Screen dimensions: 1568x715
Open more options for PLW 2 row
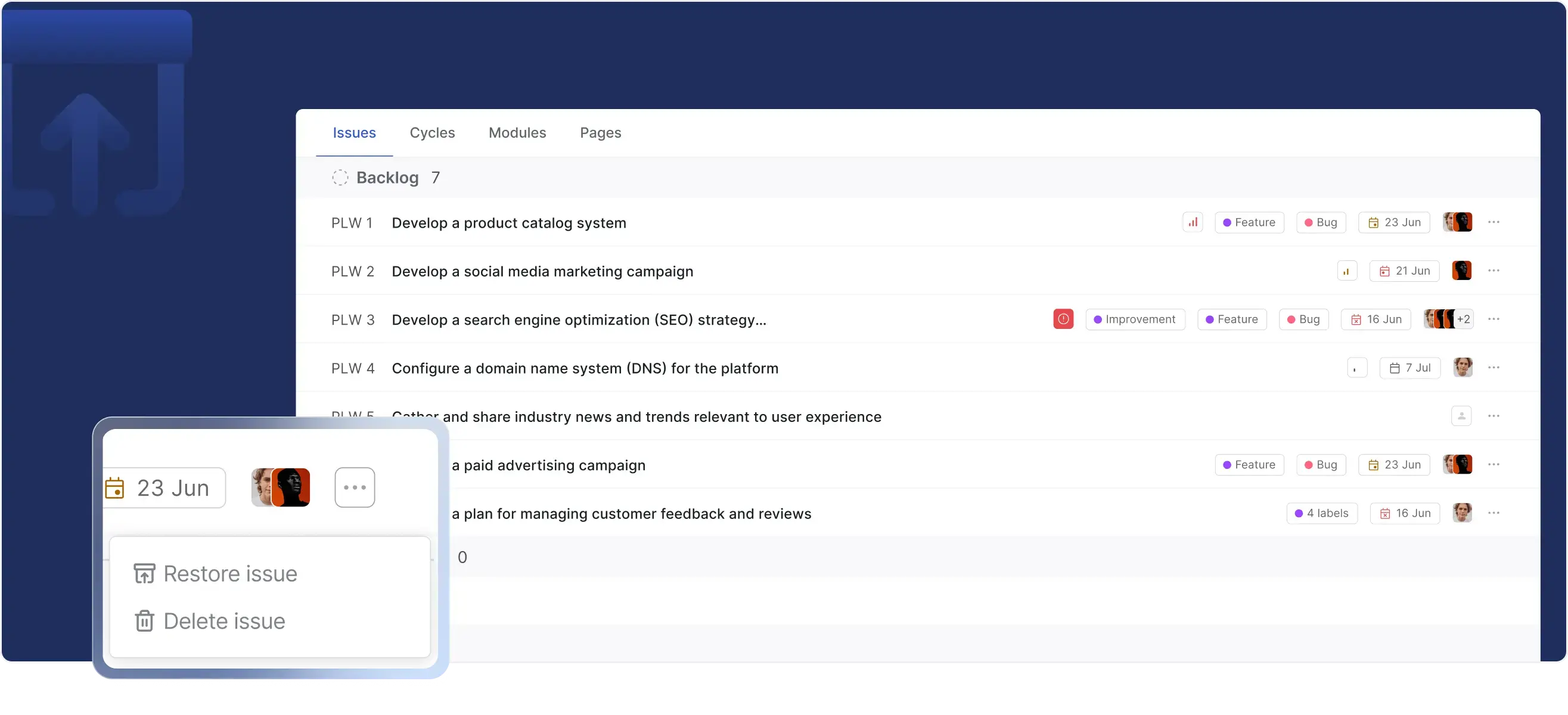[x=1493, y=271]
